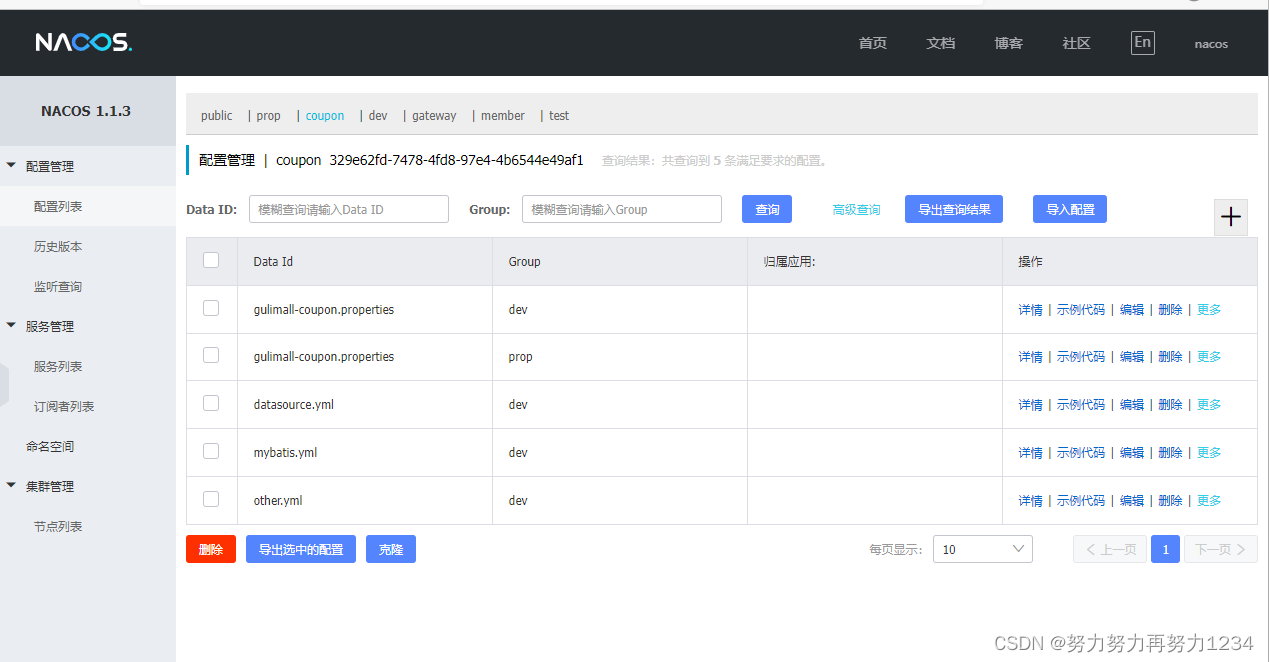
Task: Open 社区 in the top navigation
Action: pos(1076,43)
